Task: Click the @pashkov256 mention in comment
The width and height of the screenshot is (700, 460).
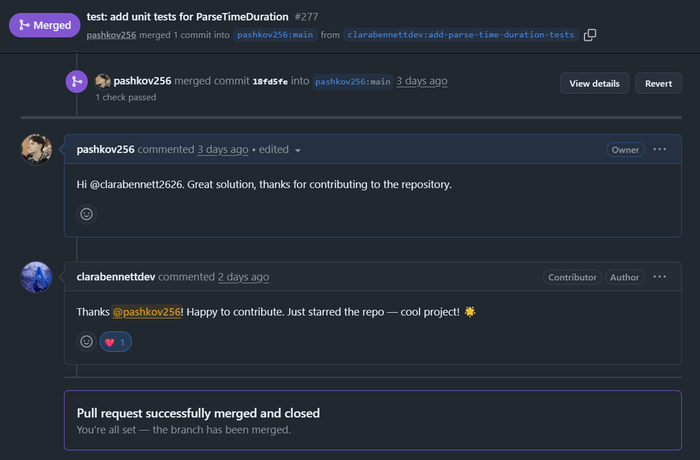Action: click(x=146, y=312)
